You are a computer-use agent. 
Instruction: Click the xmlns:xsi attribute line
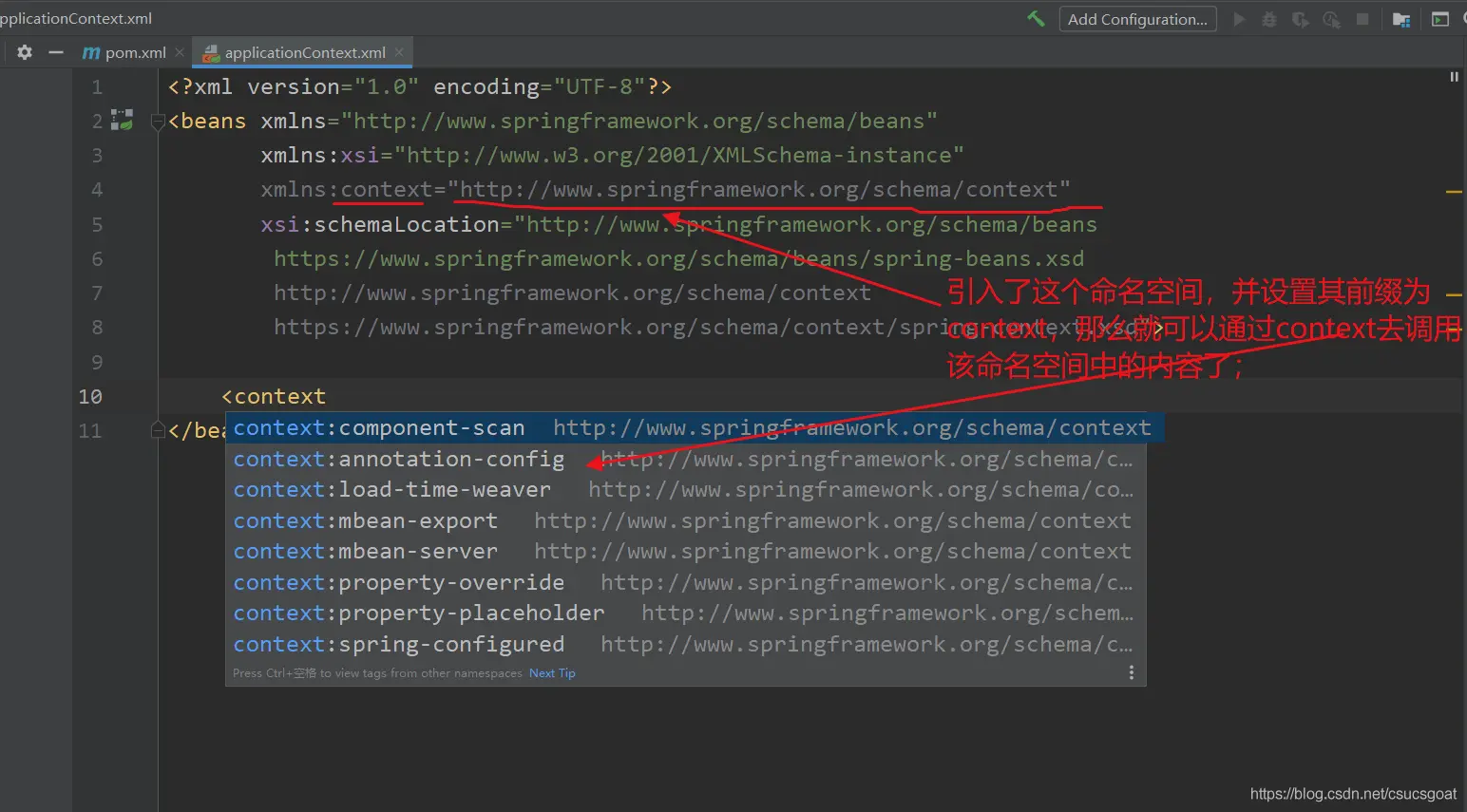613,156
